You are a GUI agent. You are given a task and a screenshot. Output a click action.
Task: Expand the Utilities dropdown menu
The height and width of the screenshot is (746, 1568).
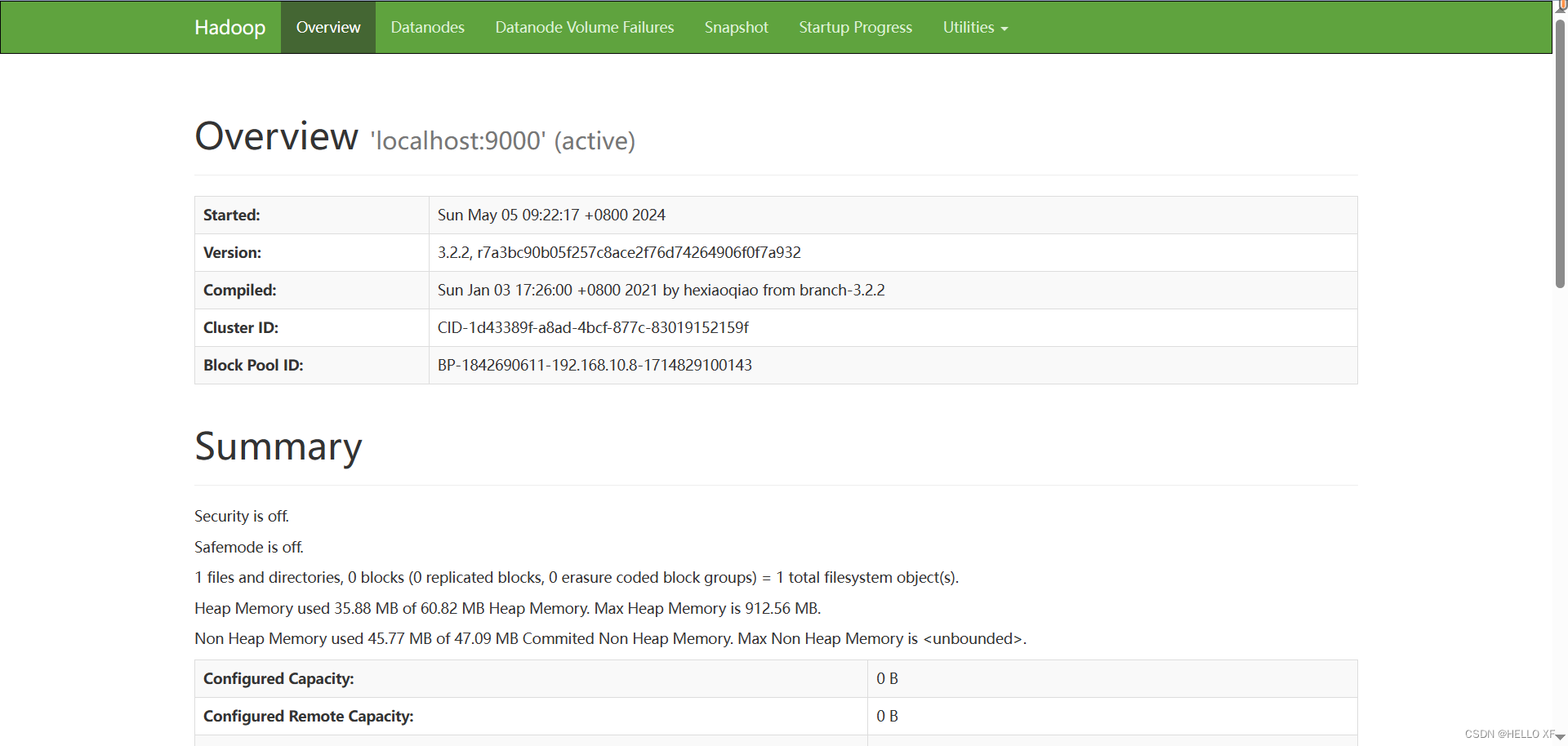click(x=975, y=27)
